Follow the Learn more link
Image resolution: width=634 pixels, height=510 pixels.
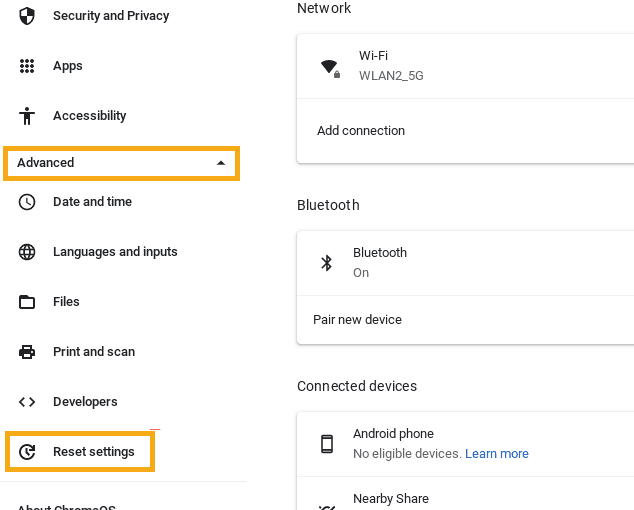point(497,454)
